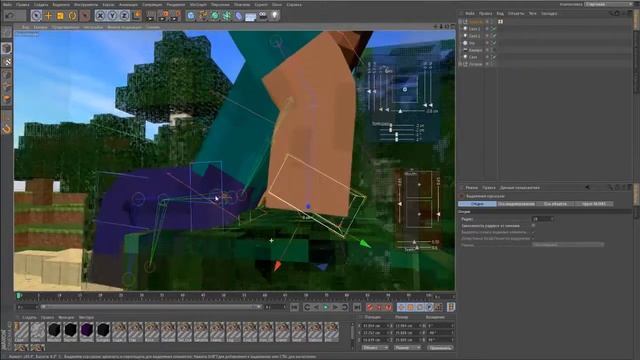Add a Camera object icon
640x360 pixels.
(x=263, y=16)
